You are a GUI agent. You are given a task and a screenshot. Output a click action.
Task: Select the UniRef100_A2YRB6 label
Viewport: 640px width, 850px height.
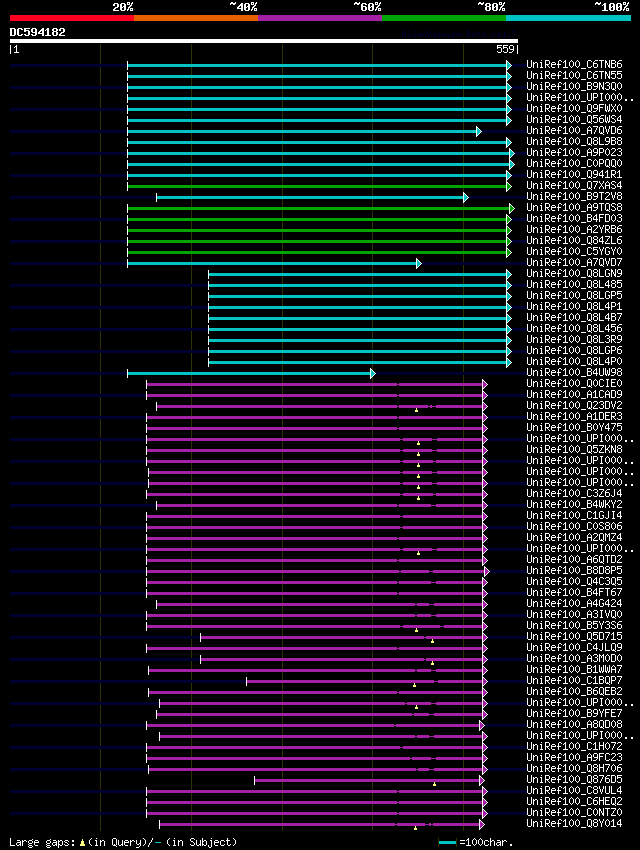point(574,229)
